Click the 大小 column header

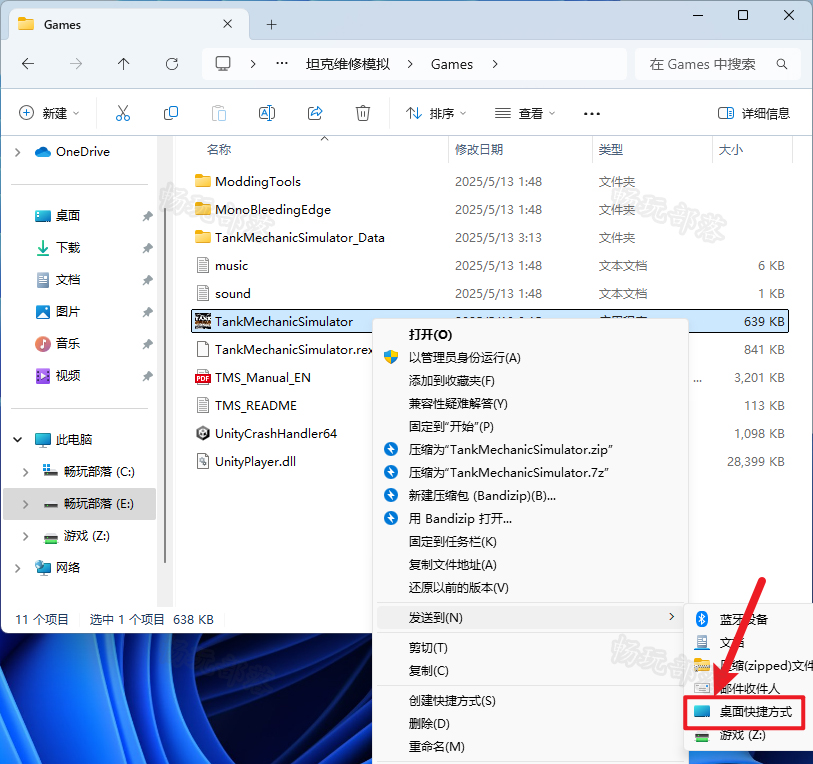[x=731, y=150]
